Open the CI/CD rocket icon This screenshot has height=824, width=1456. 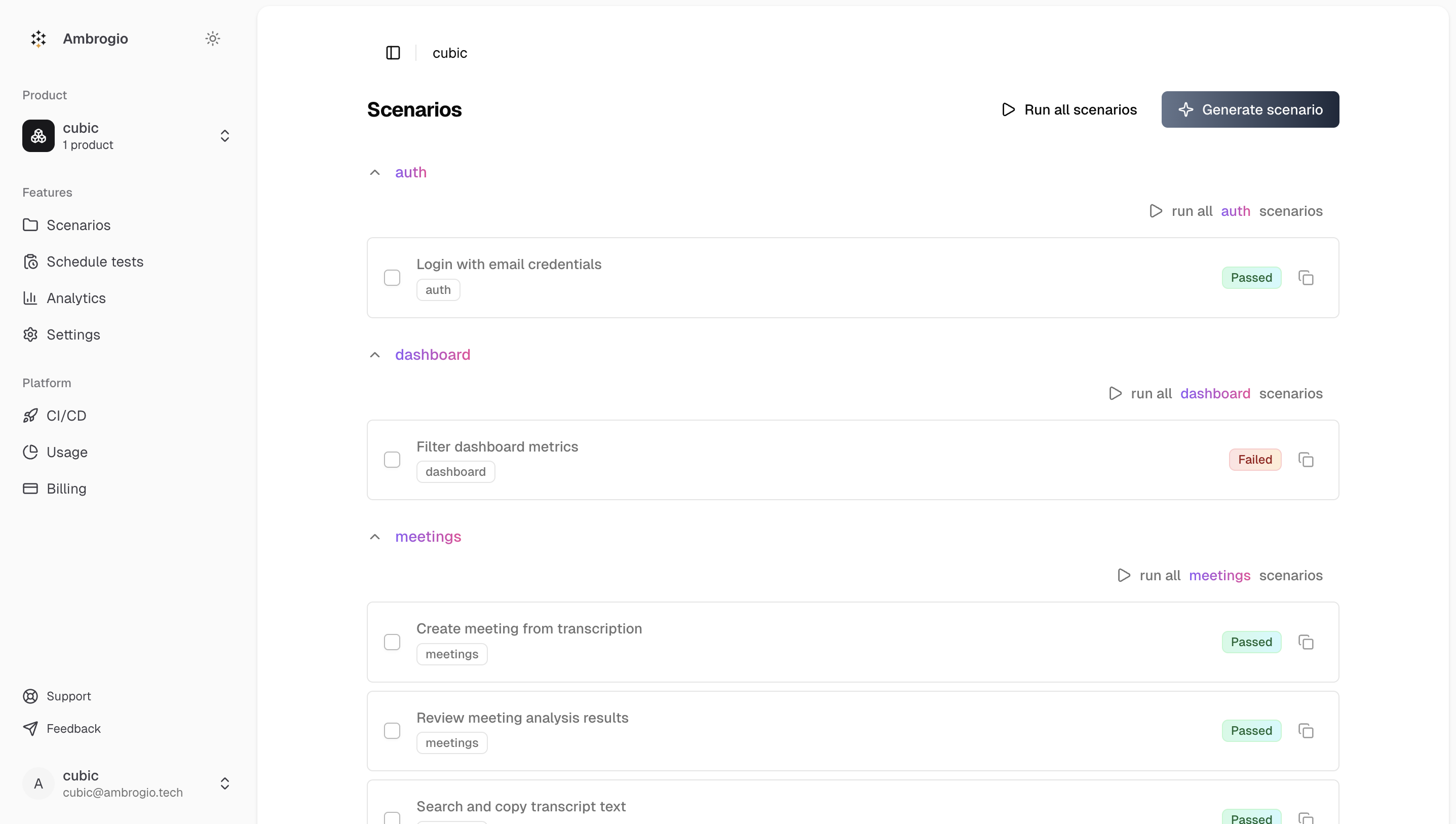pyautogui.click(x=31, y=416)
